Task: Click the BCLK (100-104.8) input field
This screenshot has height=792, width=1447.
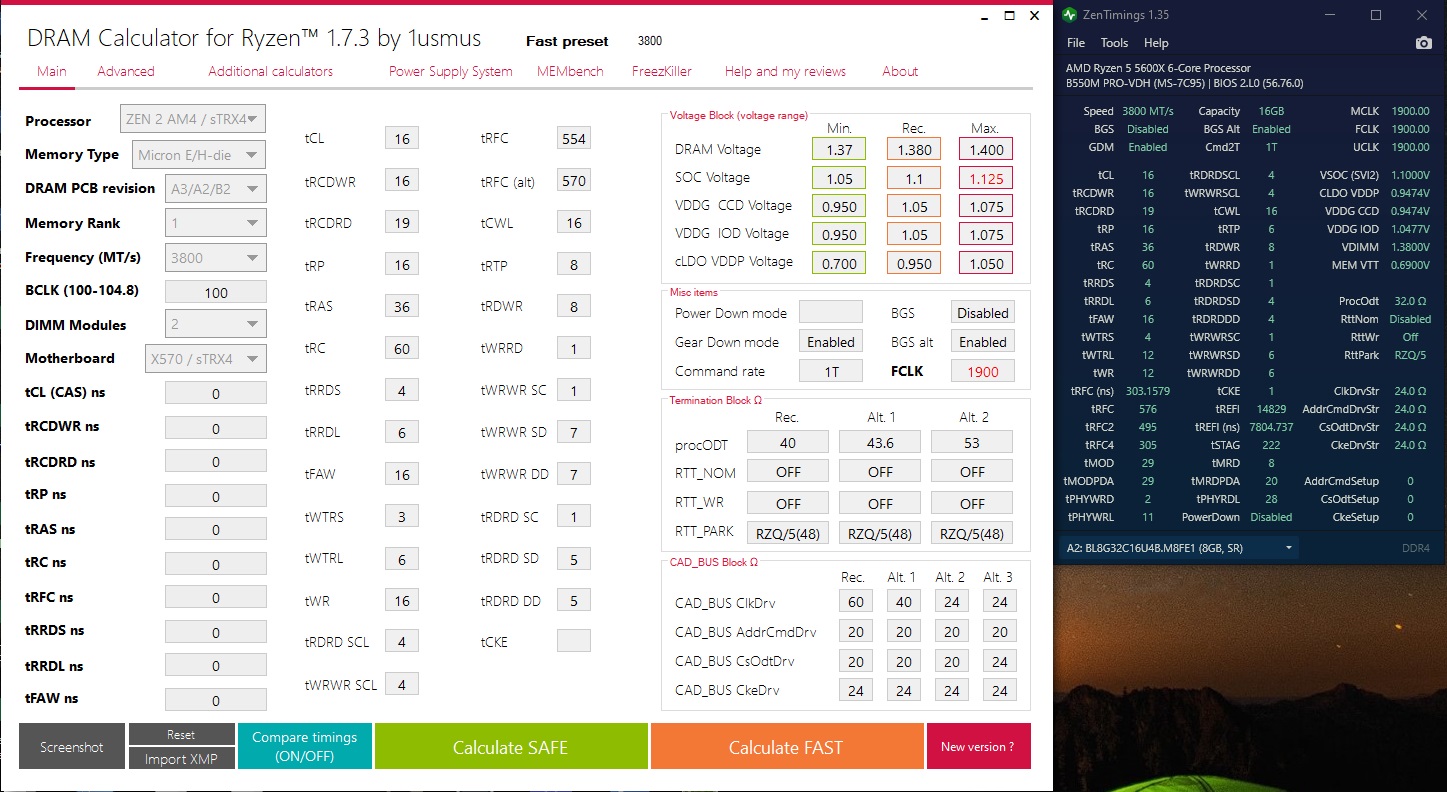Action: [215, 292]
